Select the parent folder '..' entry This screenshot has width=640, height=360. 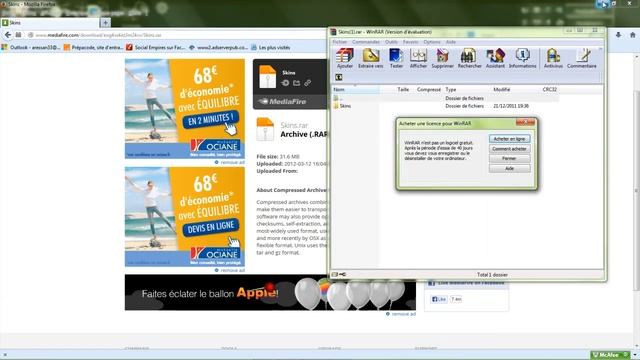pos(338,98)
